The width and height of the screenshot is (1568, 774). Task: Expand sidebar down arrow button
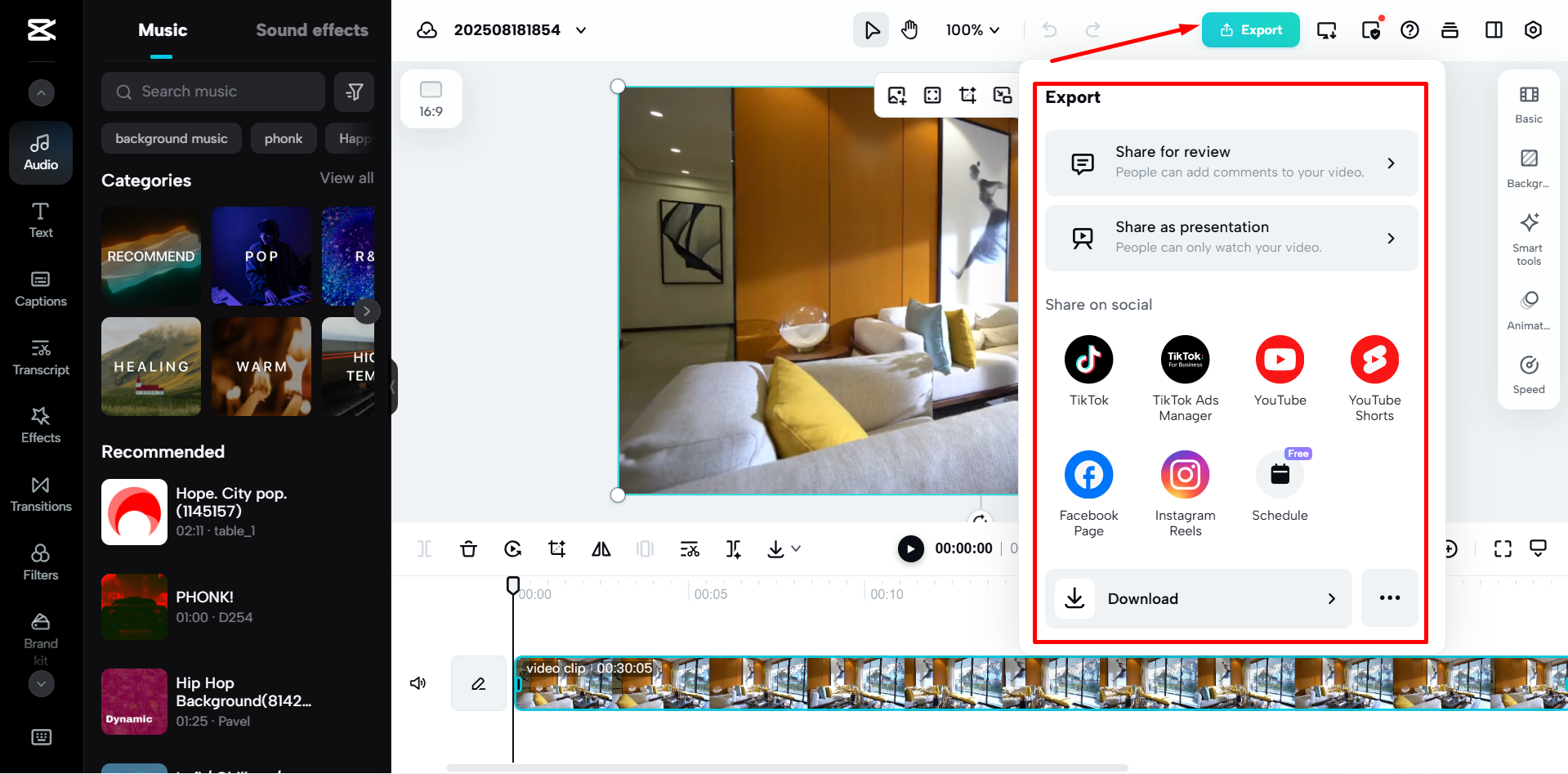[41, 683]
